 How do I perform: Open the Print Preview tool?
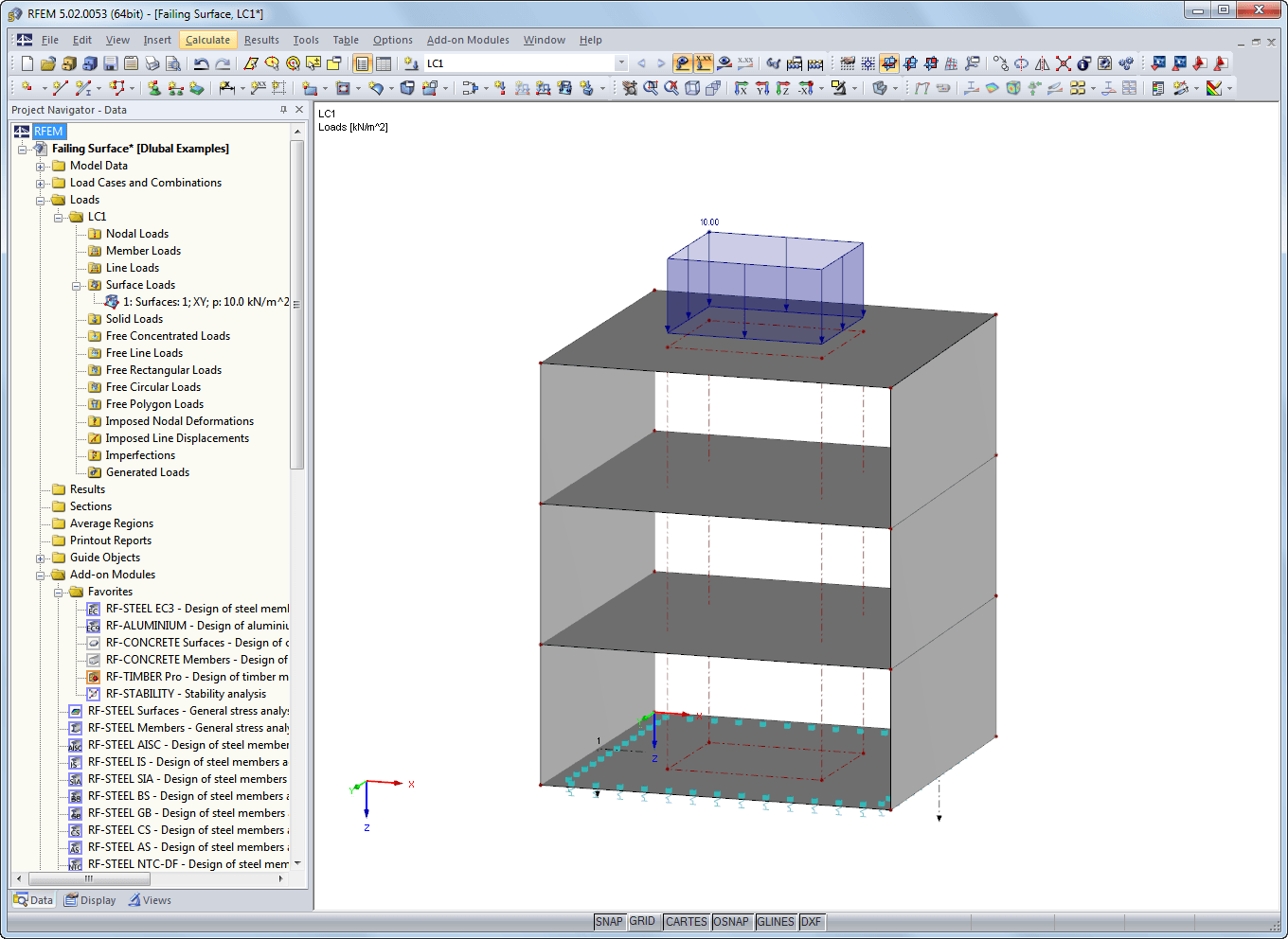(x=171, y=63)
